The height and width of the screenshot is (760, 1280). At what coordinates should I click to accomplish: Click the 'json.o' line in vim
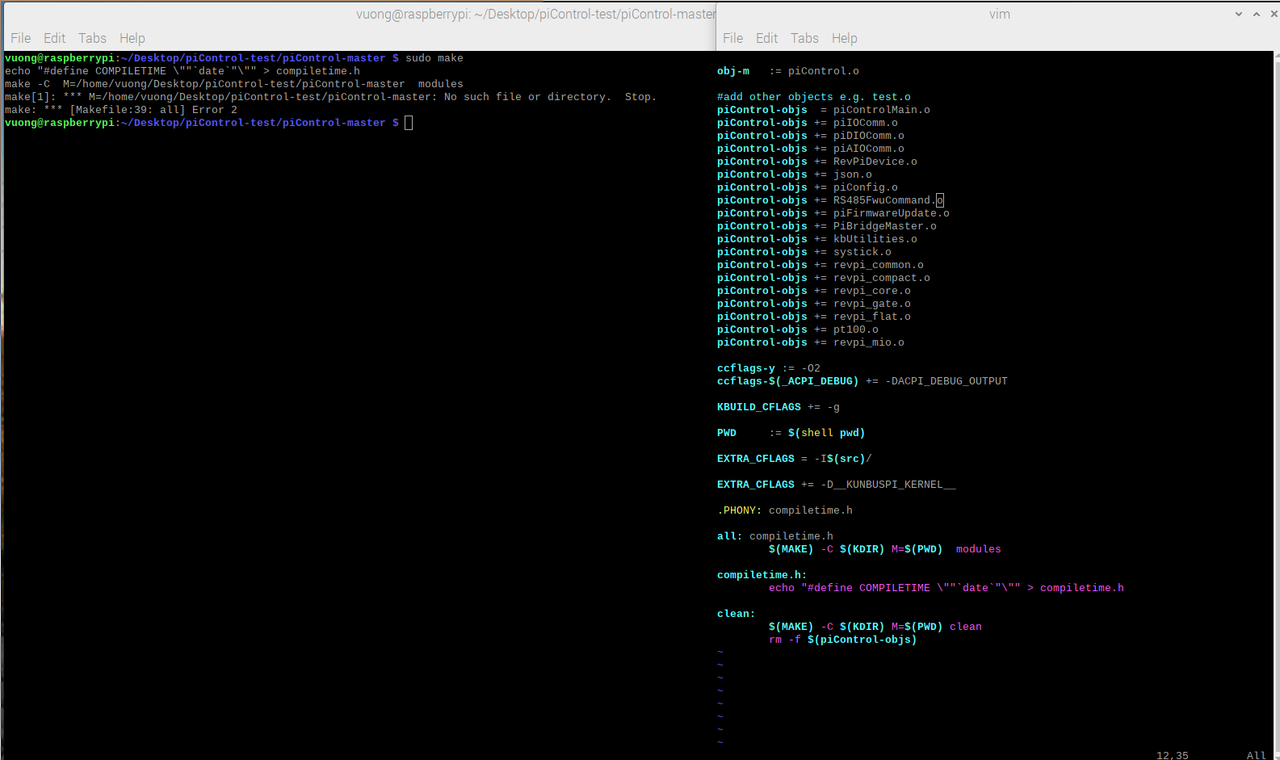click(794, 176)
